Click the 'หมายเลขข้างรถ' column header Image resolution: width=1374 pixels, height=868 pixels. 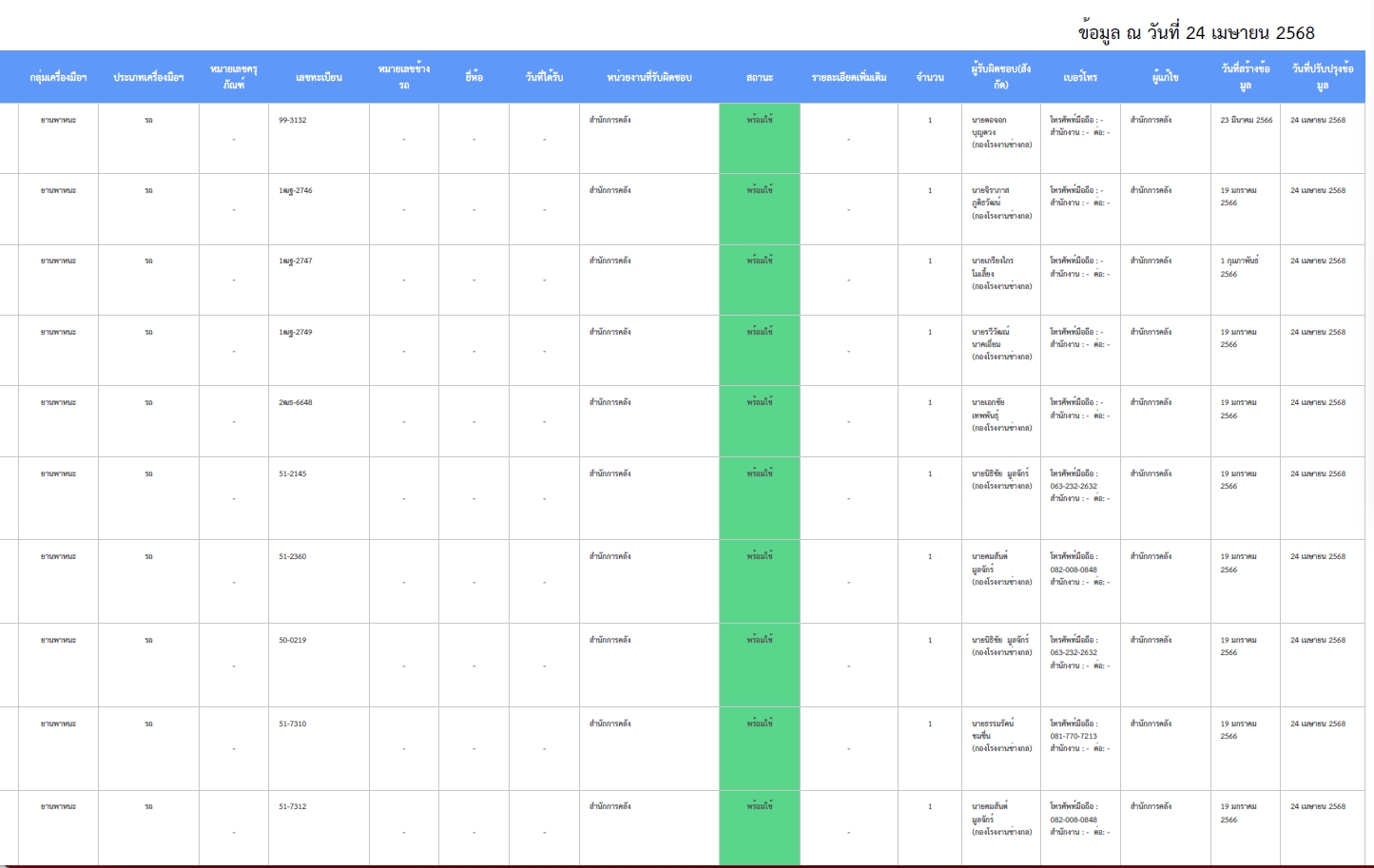(404, 77)
